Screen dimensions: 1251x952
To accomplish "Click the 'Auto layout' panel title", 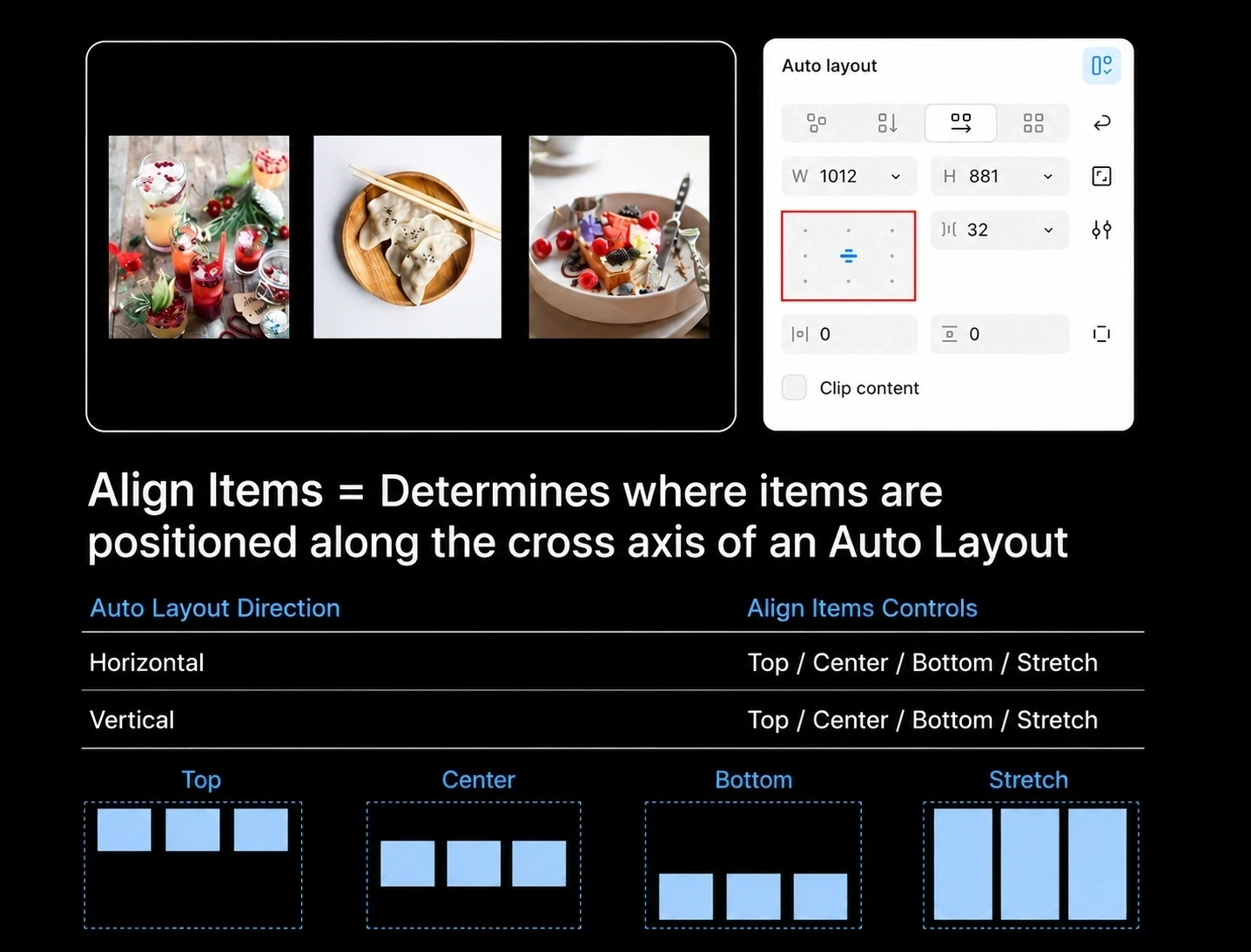I will (x=829, y=66).
